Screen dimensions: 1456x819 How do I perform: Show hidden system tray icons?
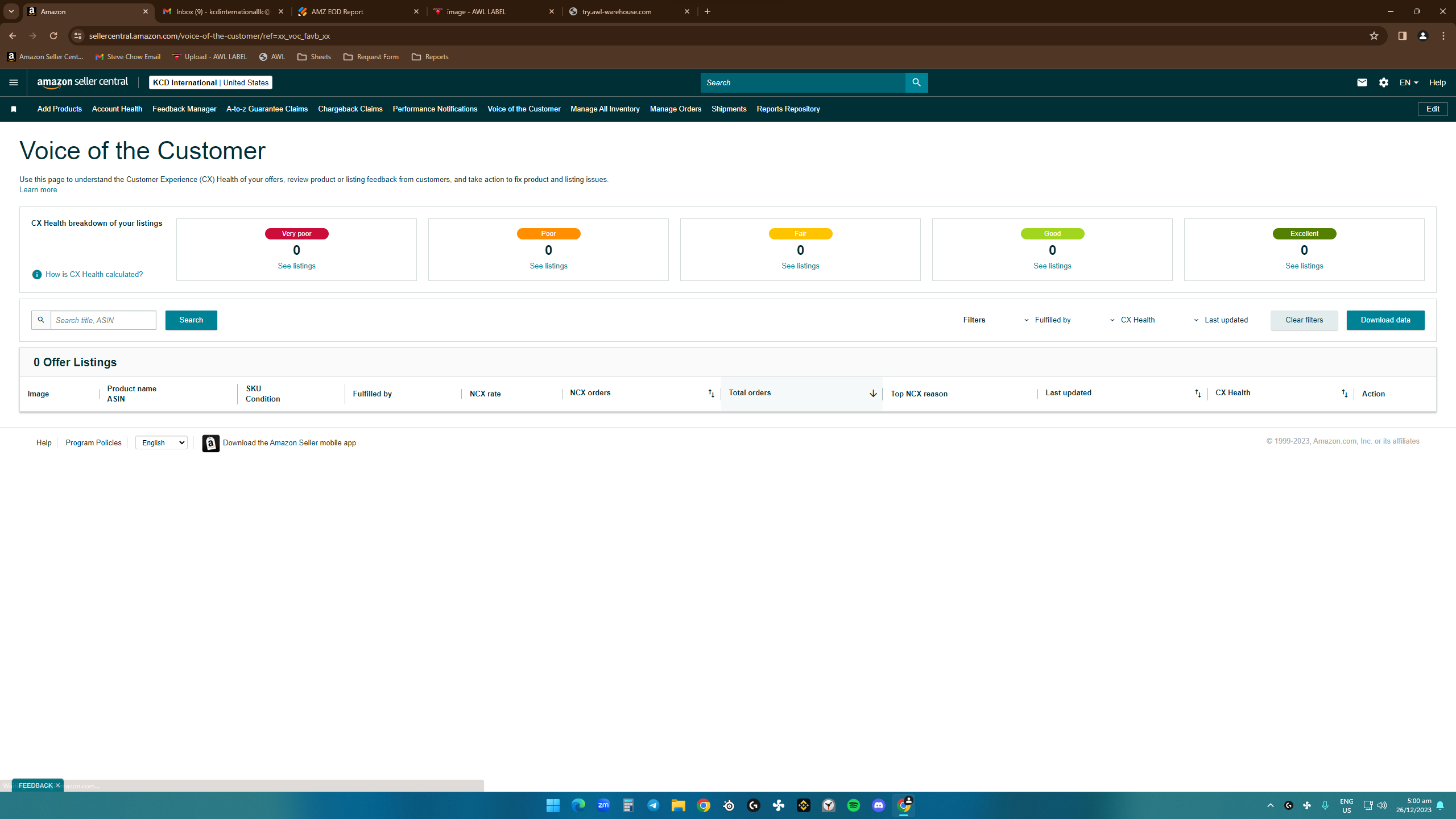coord(1271,805)
